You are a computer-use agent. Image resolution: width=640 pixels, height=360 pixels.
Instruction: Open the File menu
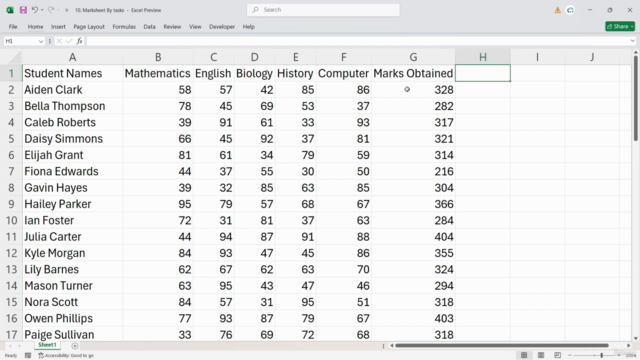click(13, 27)
